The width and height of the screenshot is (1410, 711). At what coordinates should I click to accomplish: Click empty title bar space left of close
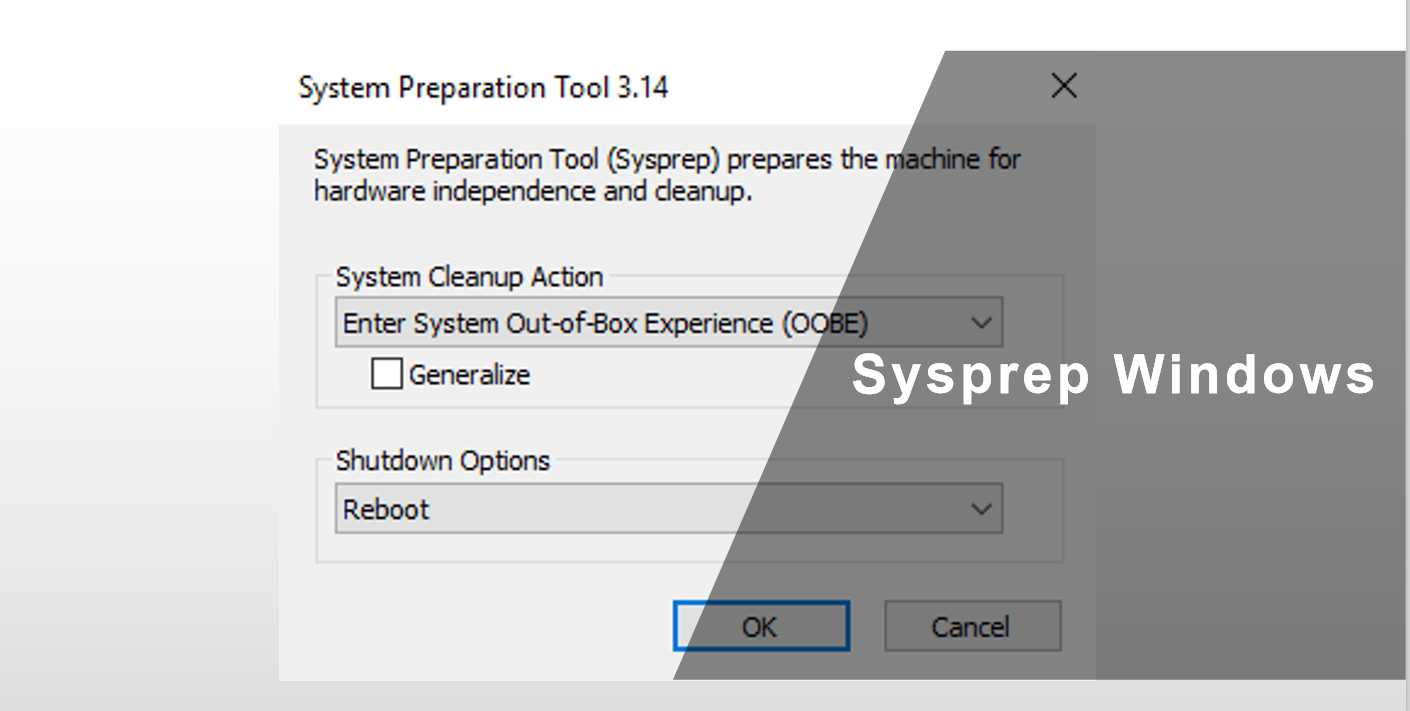(850, 88)
